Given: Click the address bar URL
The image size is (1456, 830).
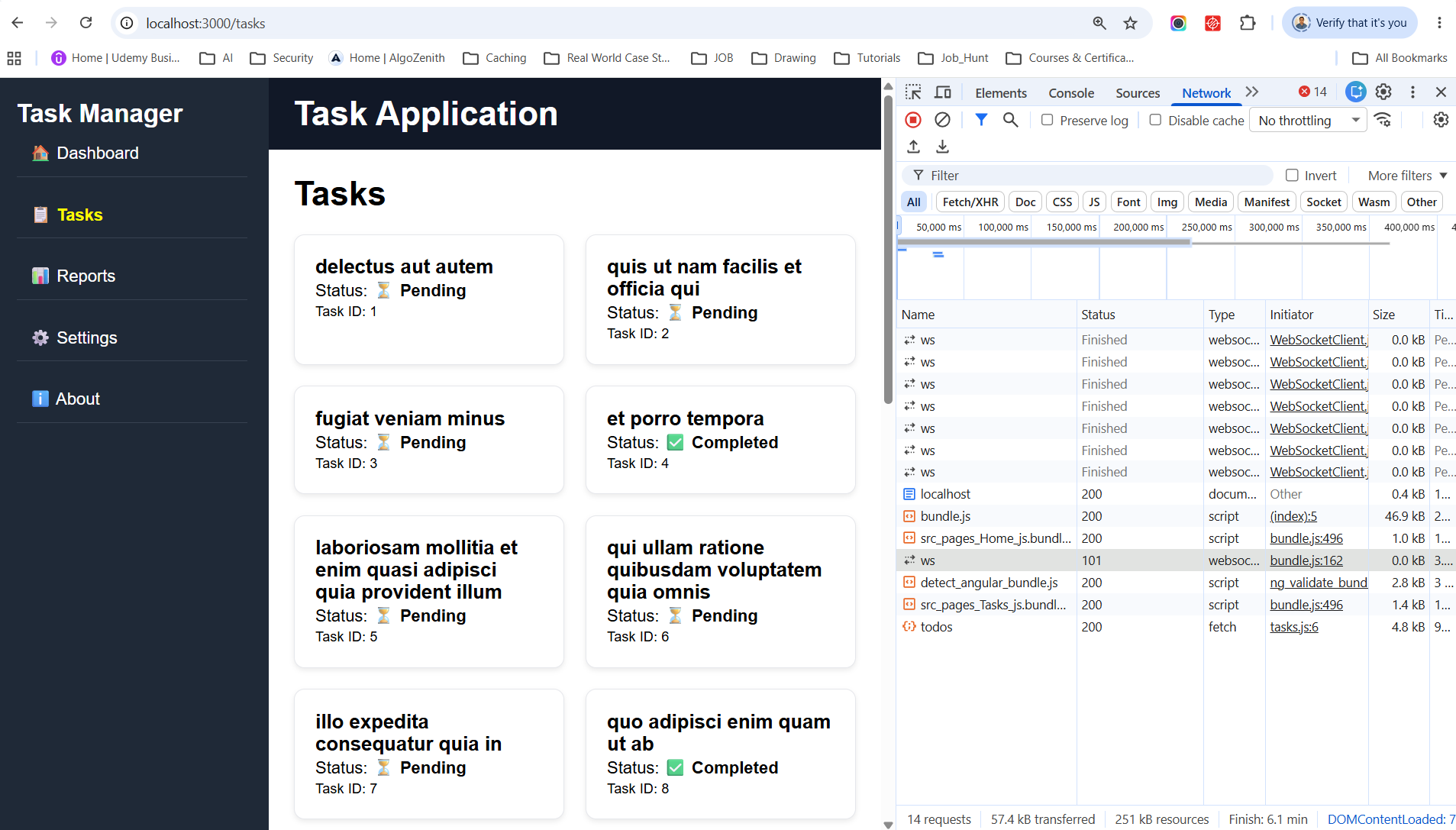Looking at the screenshot, I should (x=205, y=24).
